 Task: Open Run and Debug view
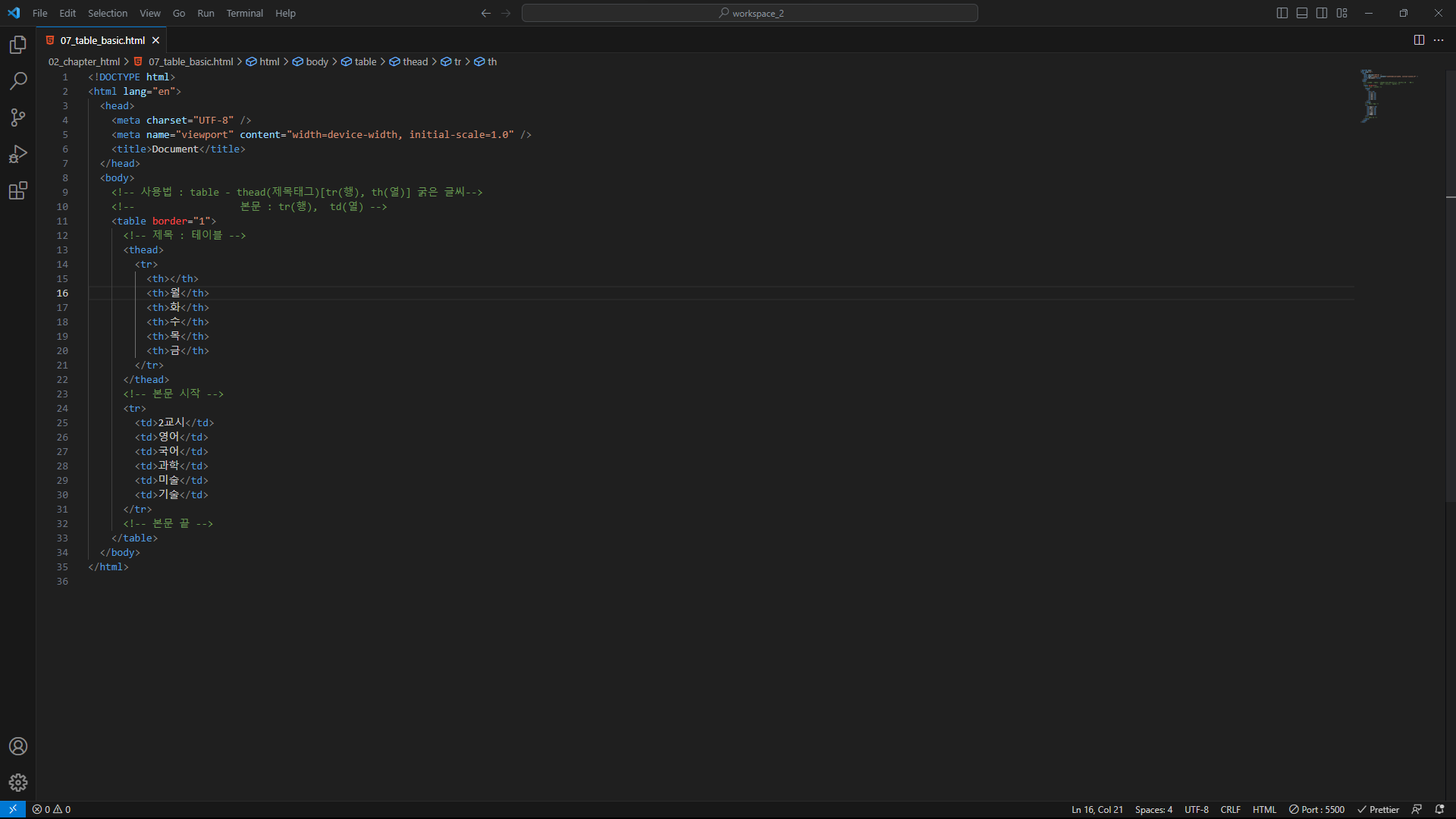point(18,154)
